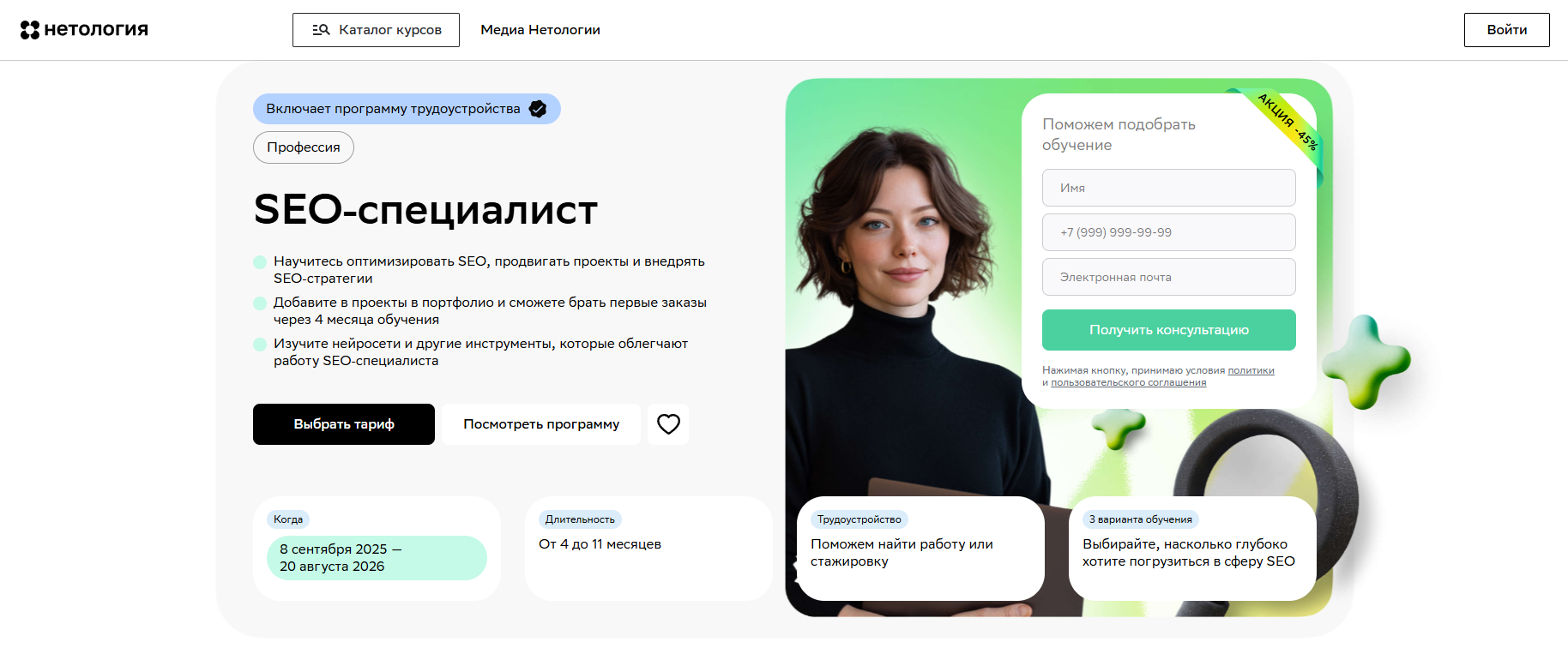Click the phone number field
Screen dimensions: 1568x654
pyautogui.click(x=1168, y=232)
